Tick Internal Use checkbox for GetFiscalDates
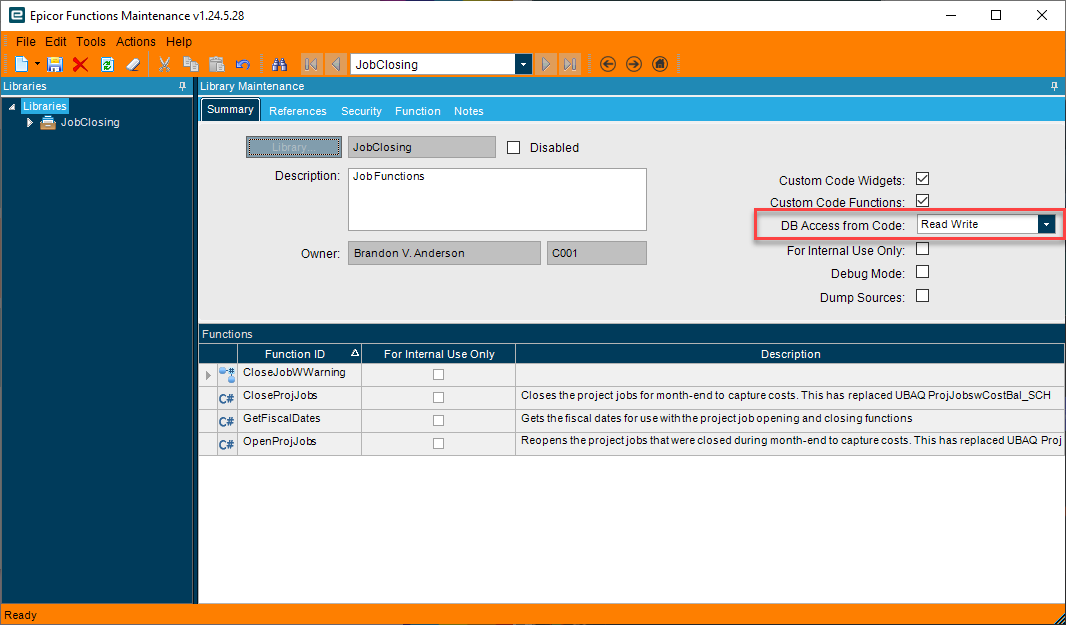This screenshot has width=1066, height=625. 439,420
